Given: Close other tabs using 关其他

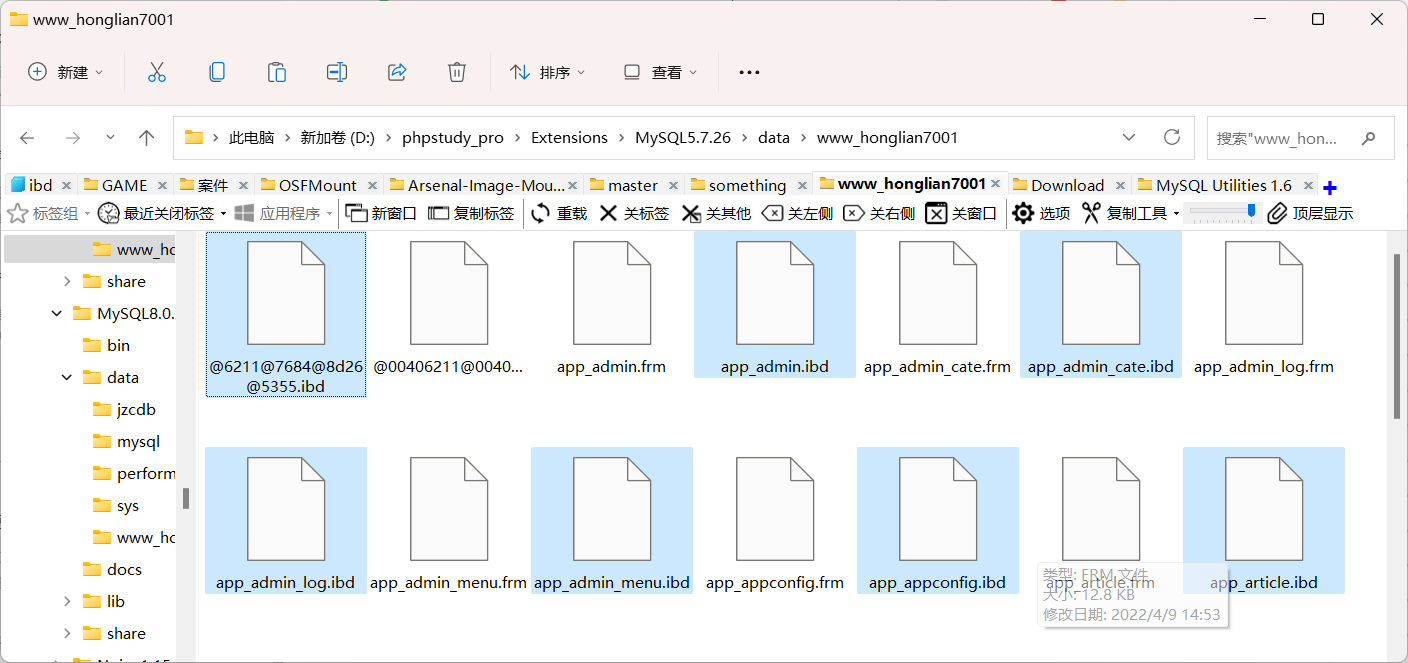Looking at the screenshot, I should point(716,212).
